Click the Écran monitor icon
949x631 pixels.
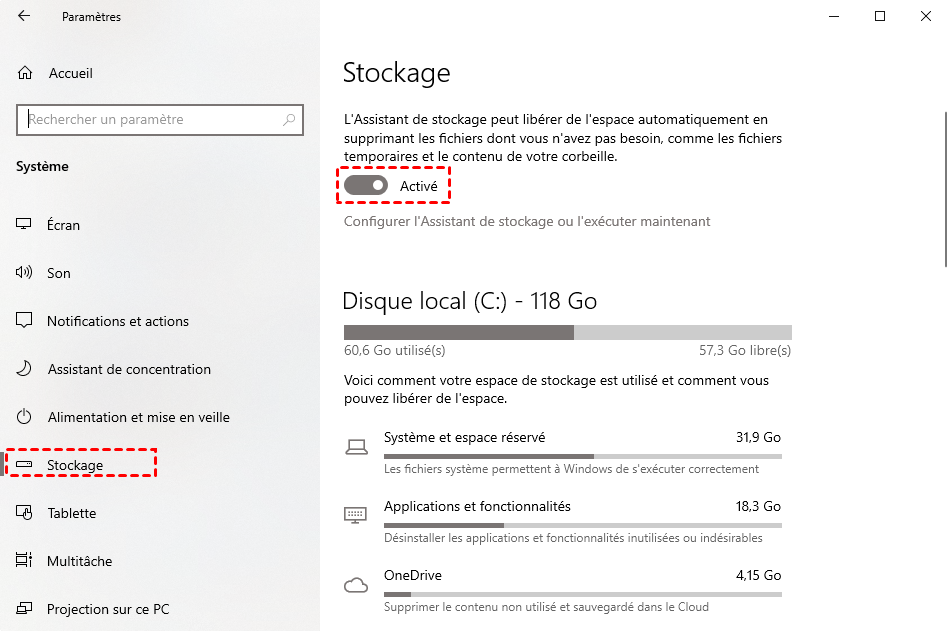pyautogui.click(x=25, y=225)
